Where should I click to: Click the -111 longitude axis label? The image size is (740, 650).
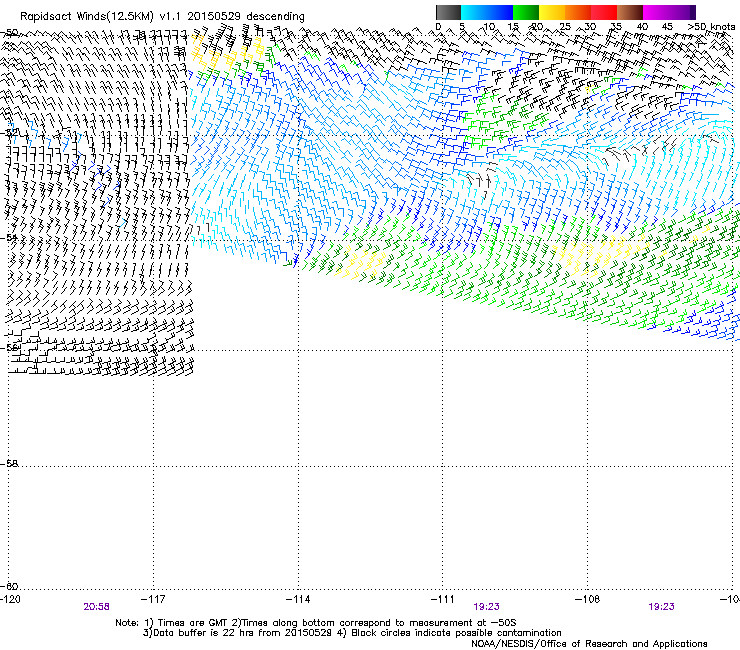click(442, 599)
